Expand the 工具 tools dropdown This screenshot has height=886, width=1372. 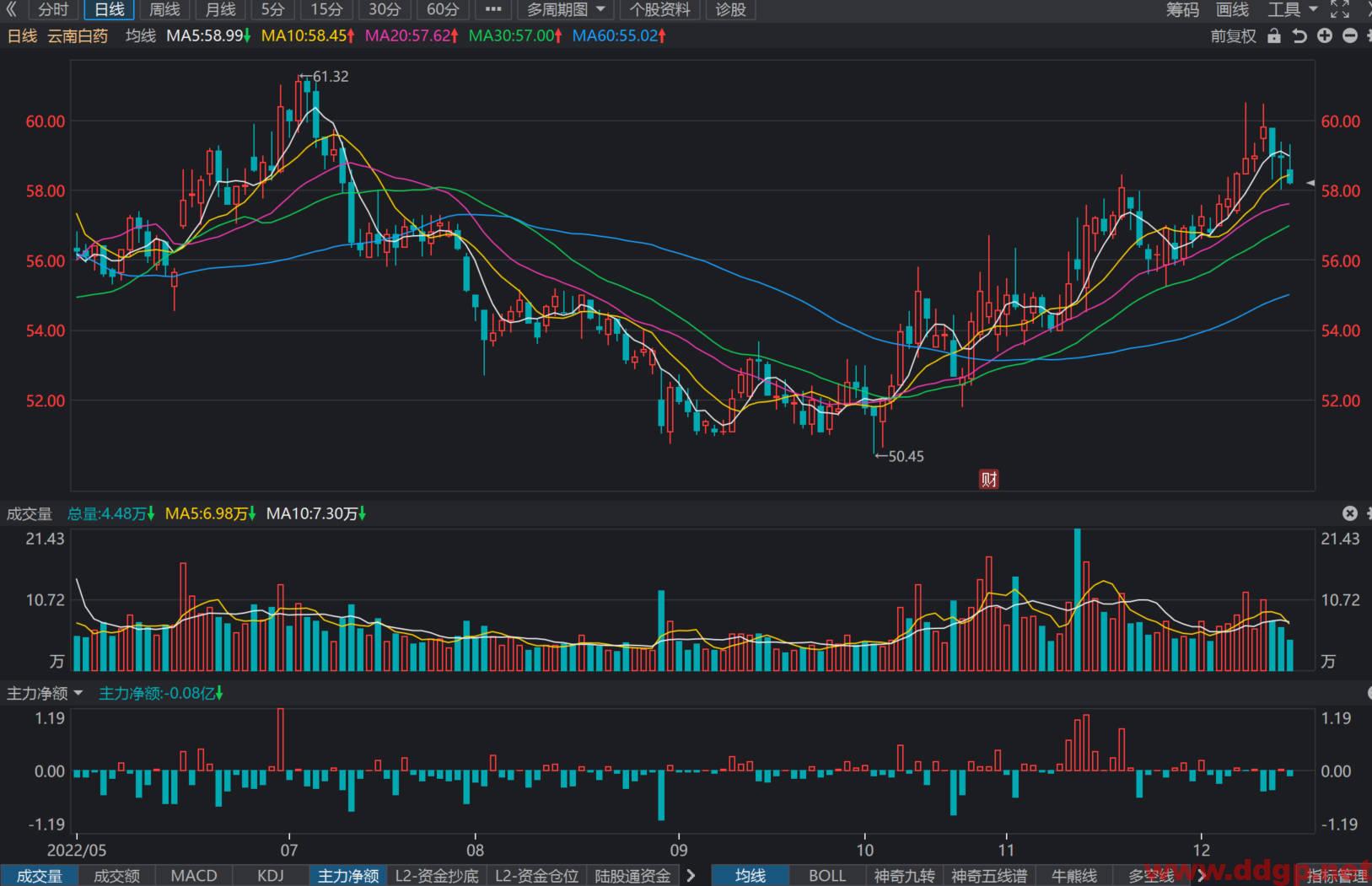tap(1292, 9)
